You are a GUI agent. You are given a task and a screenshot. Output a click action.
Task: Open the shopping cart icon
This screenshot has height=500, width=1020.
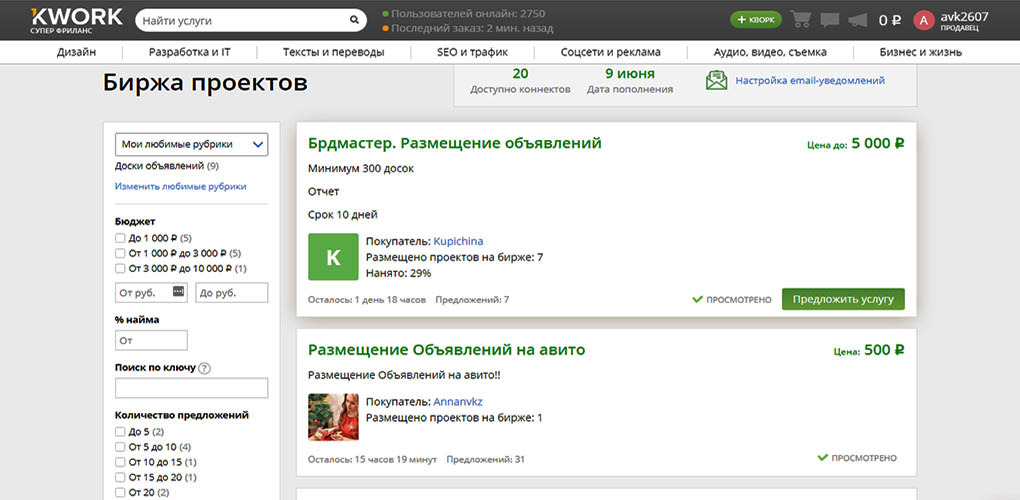[800, 20]
